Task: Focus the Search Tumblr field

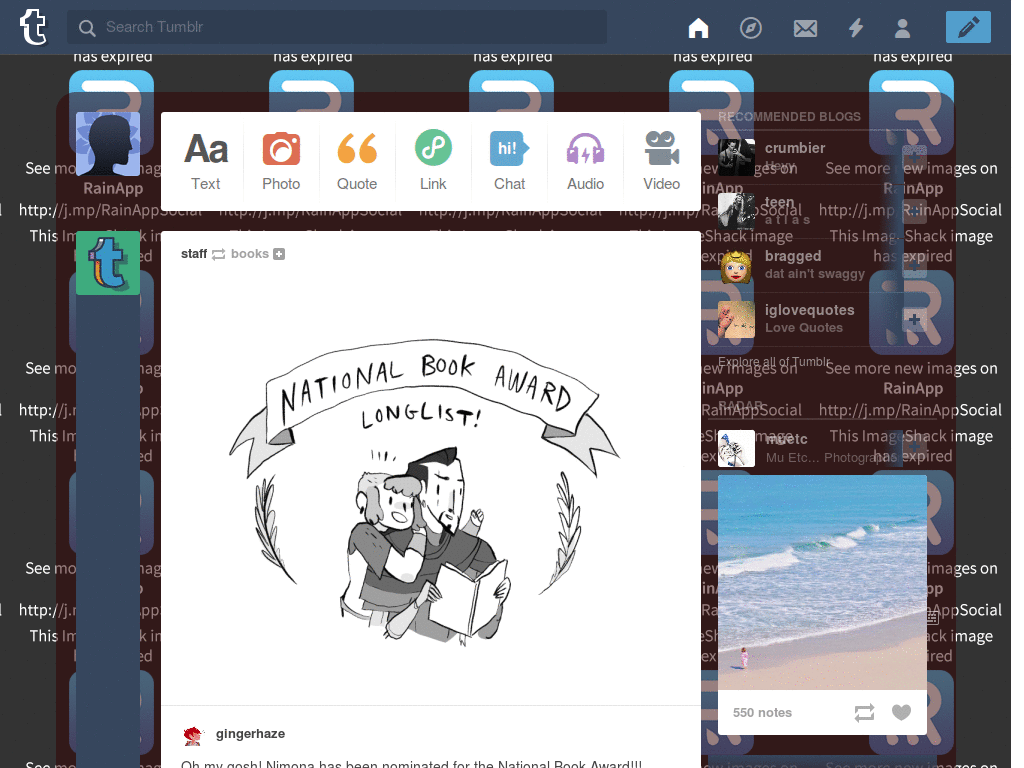Action: coord(337,27)
